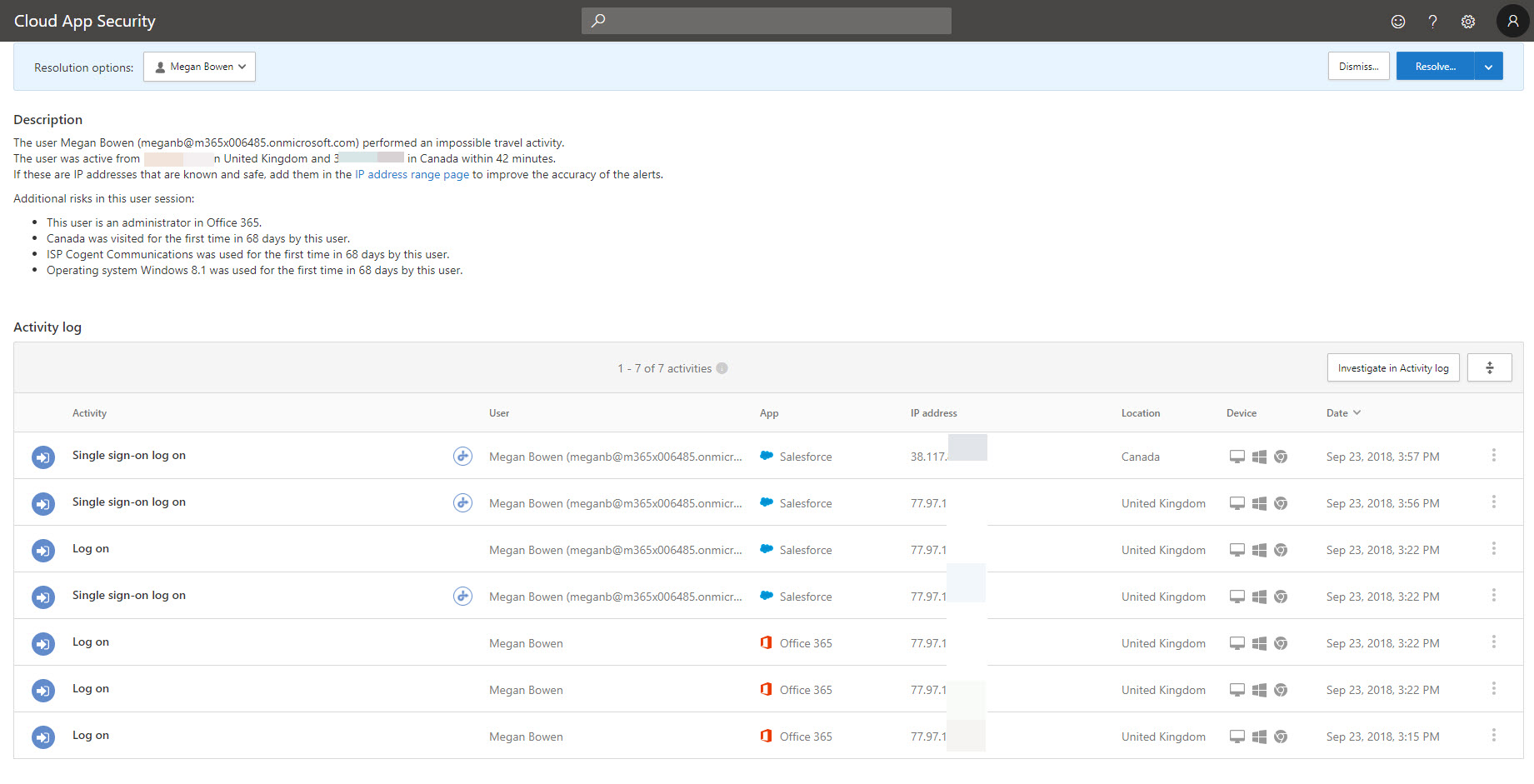
Task: Click the Office 365 icon at 3:15 PM row
Action: coord(767,736)
